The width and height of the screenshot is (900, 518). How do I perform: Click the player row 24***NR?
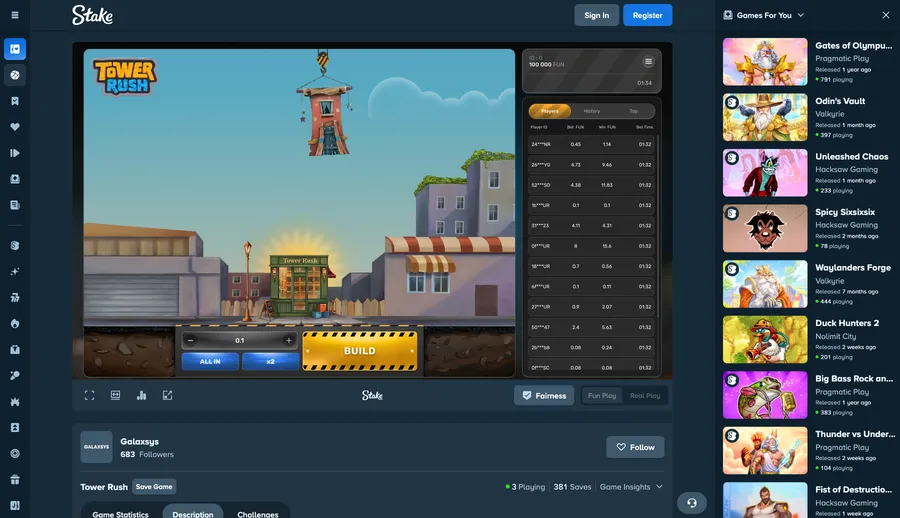pyautogui.click(x=591, y=144)
